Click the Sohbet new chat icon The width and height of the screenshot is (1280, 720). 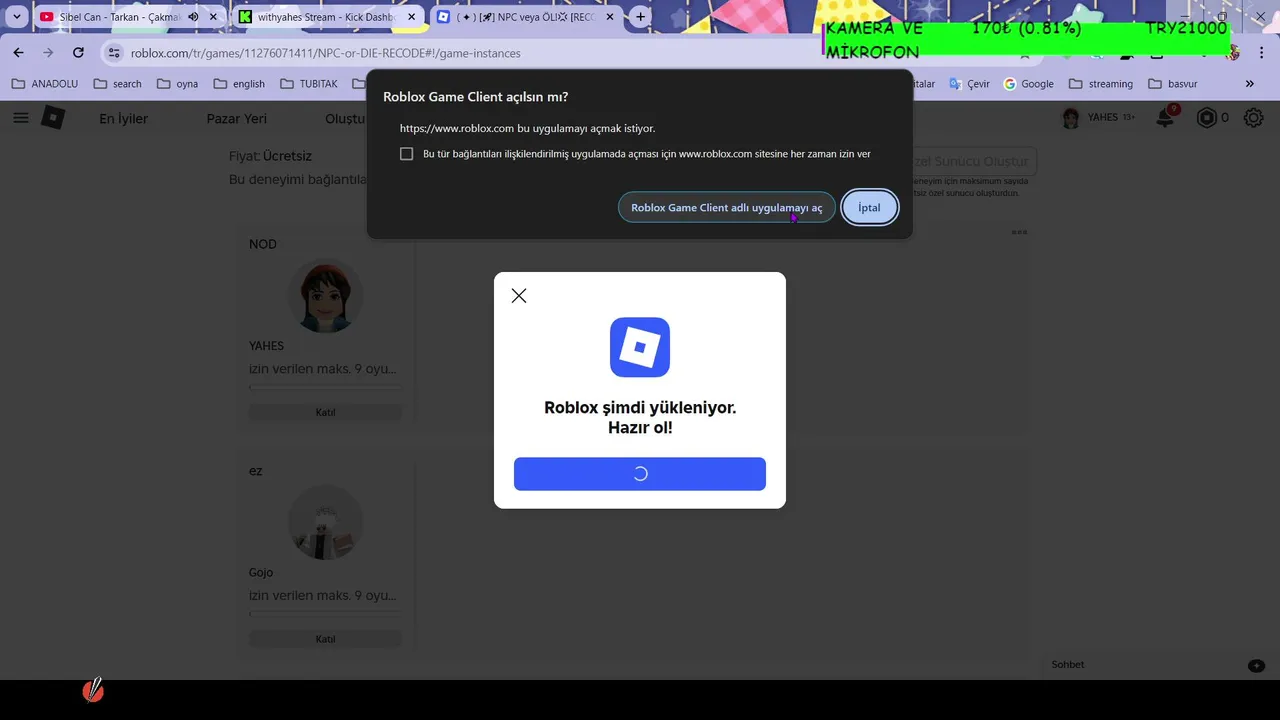[1256, 665]
